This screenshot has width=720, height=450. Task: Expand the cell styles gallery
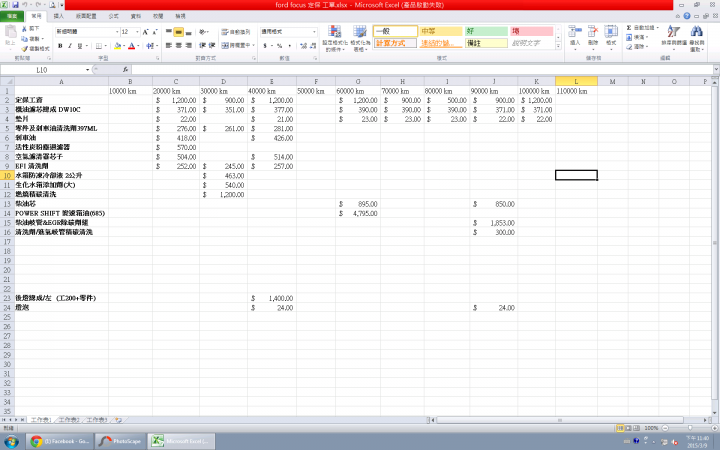click(x=558, y=45)
